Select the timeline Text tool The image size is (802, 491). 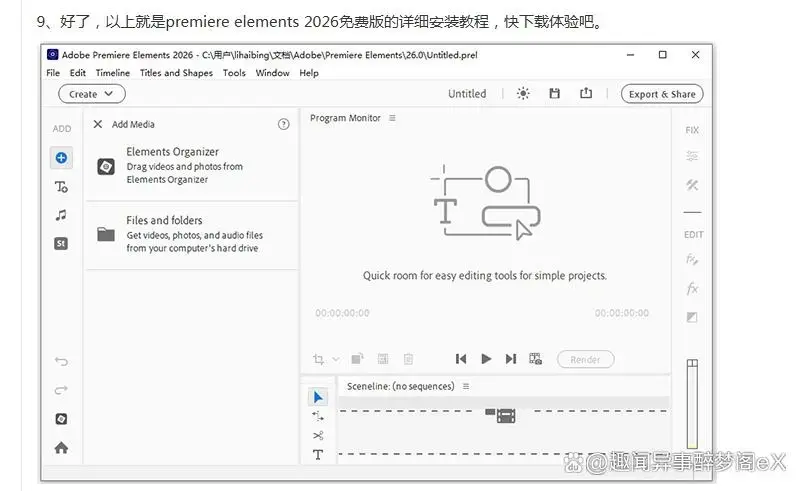tap(318, 455)
